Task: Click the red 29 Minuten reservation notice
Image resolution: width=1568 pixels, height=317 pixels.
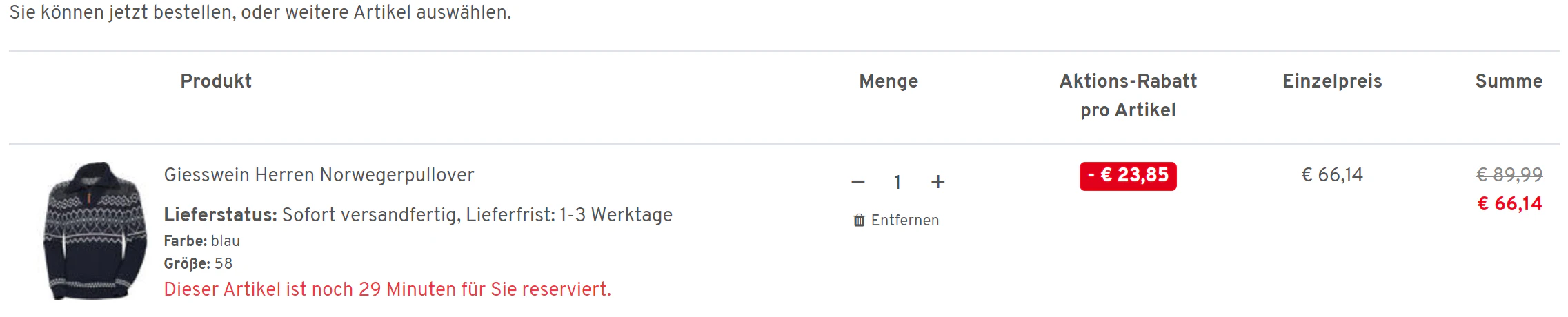Action: (388, 289)
